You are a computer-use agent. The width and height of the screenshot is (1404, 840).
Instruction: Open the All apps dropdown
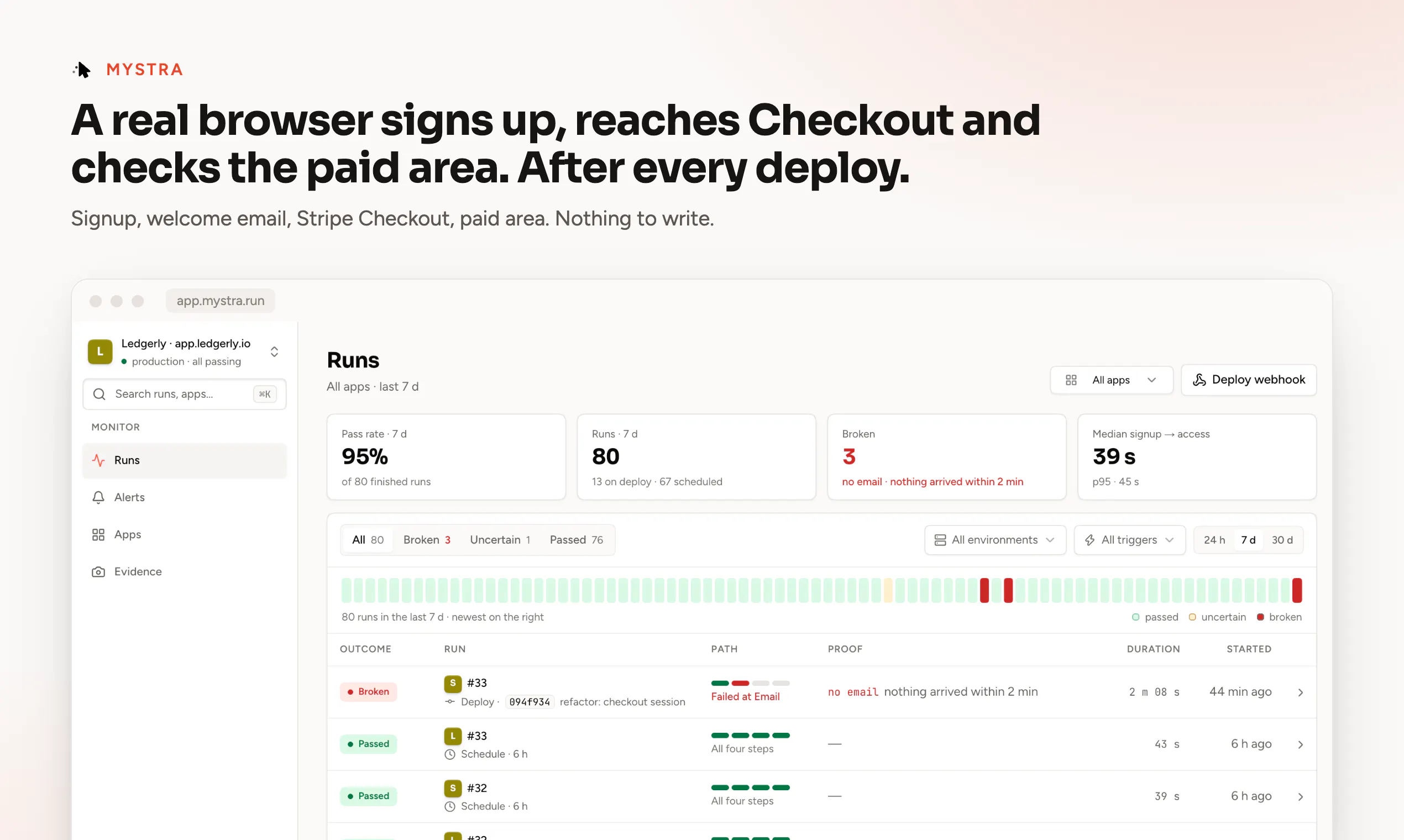coord(1111,380)
